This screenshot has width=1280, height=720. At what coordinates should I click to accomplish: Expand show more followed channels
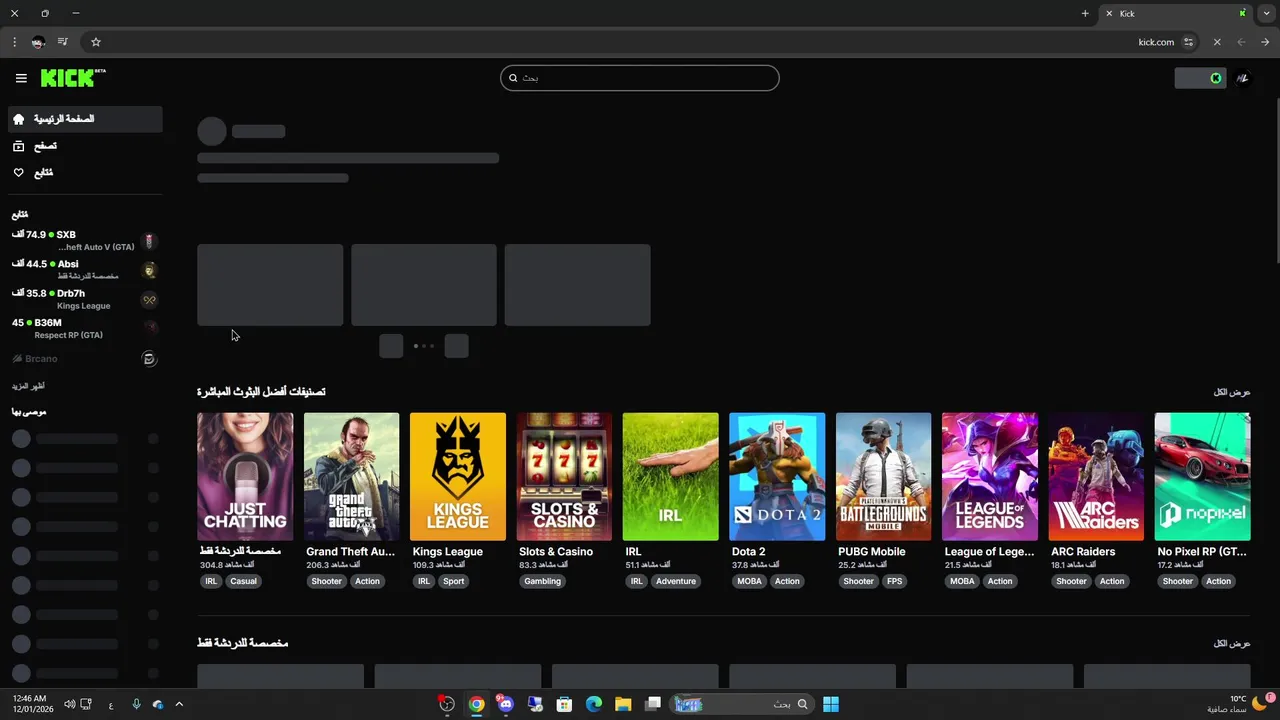click(x=28, y=386)
